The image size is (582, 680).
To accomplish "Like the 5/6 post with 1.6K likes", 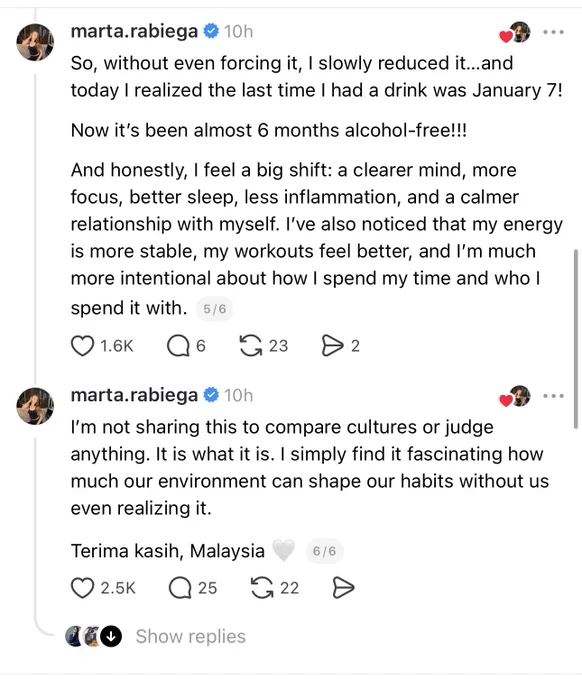I will pos(82,346).
